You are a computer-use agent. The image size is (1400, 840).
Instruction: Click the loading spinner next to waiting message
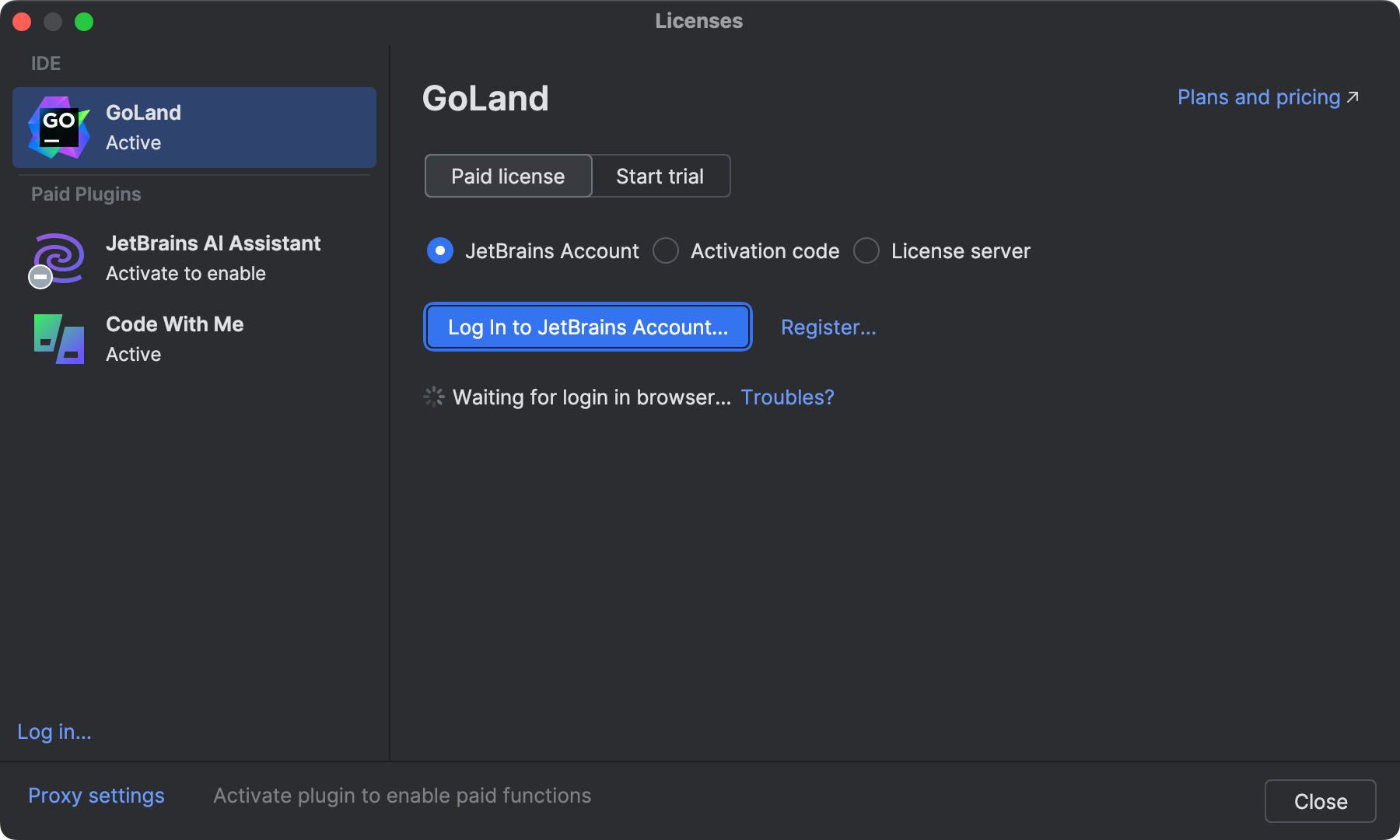[x=433, y=397]
